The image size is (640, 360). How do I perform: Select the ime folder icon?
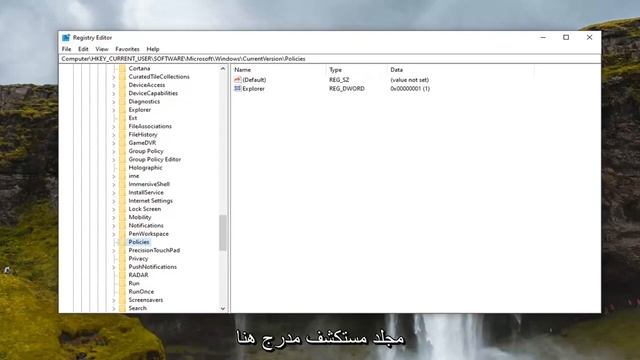[122, 176]
